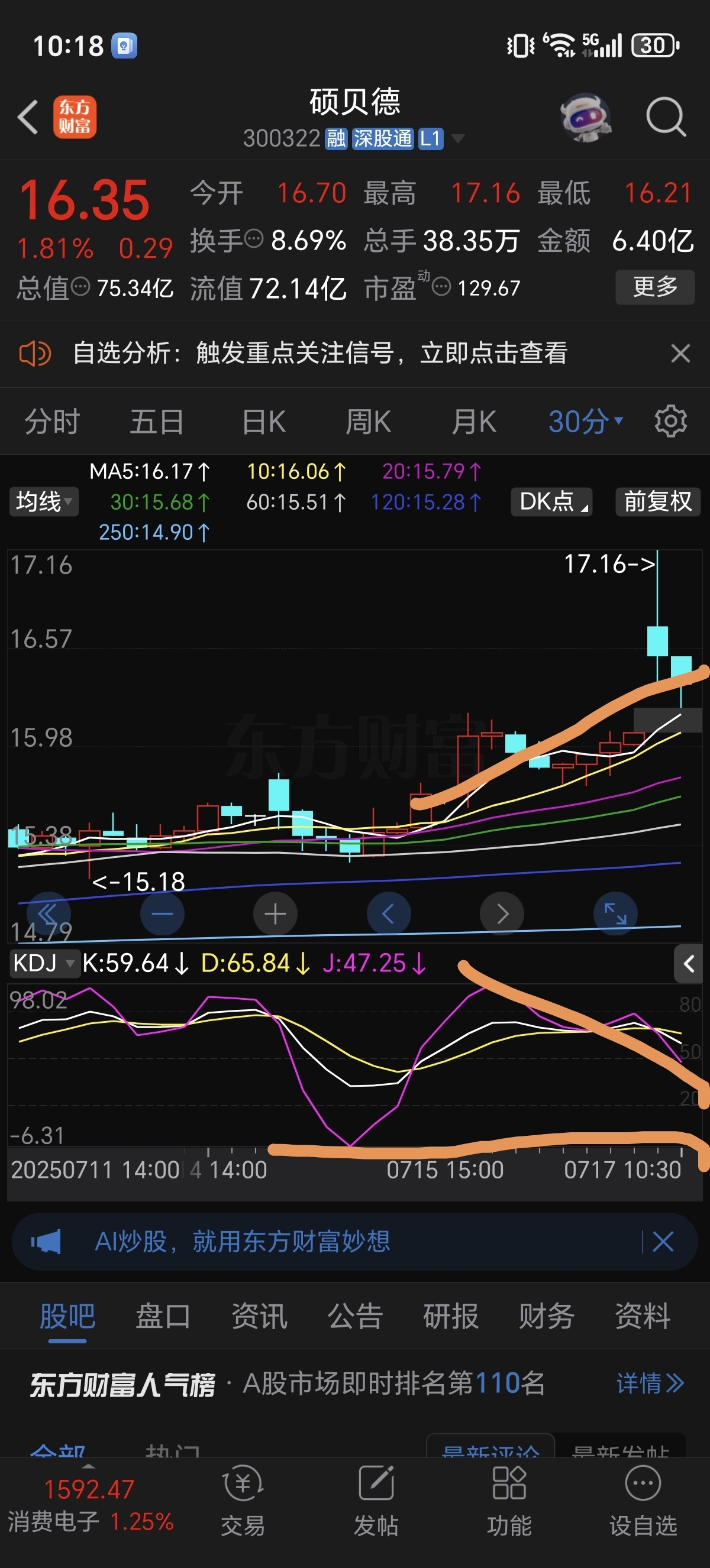Tap the search magnifier icon
The image size is (710, 1568).
coord(666,117)
